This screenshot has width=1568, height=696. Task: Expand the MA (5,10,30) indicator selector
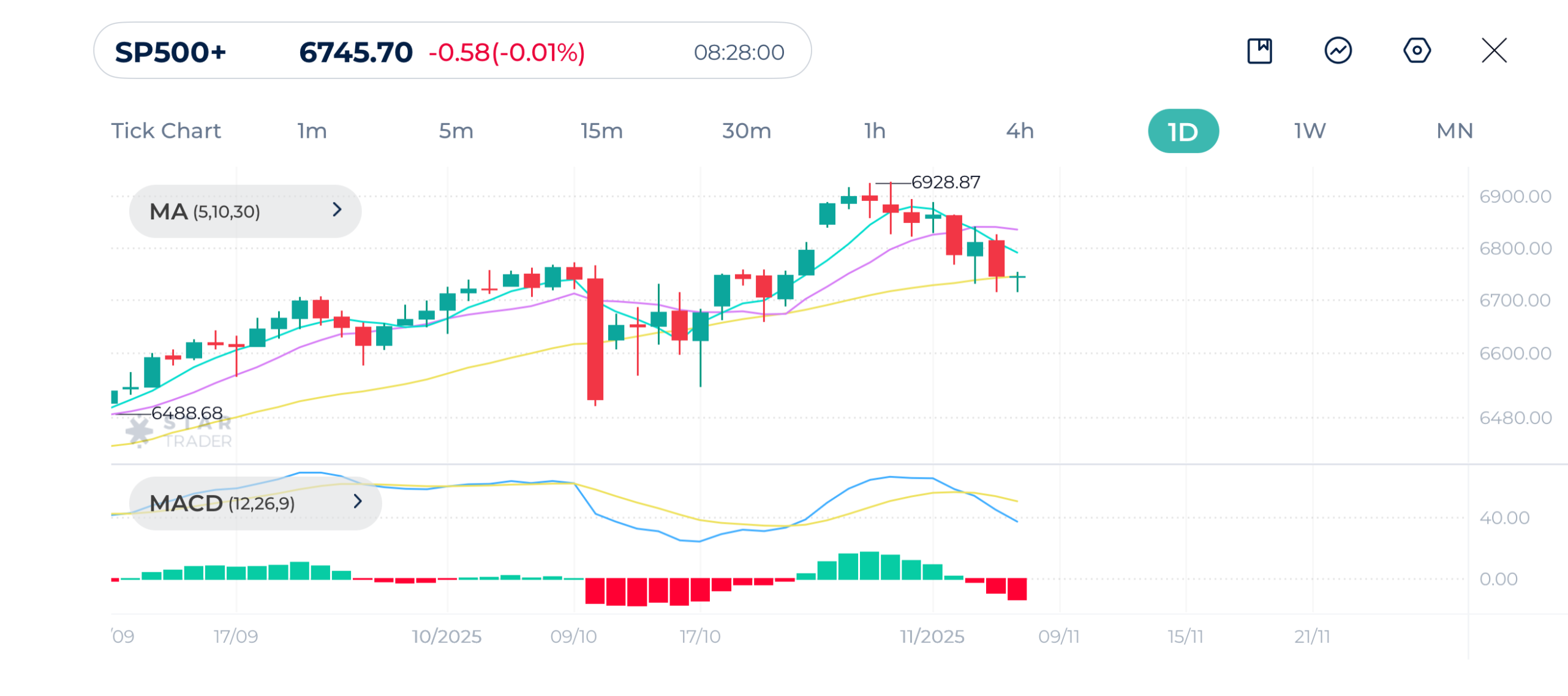click(245, 211)
